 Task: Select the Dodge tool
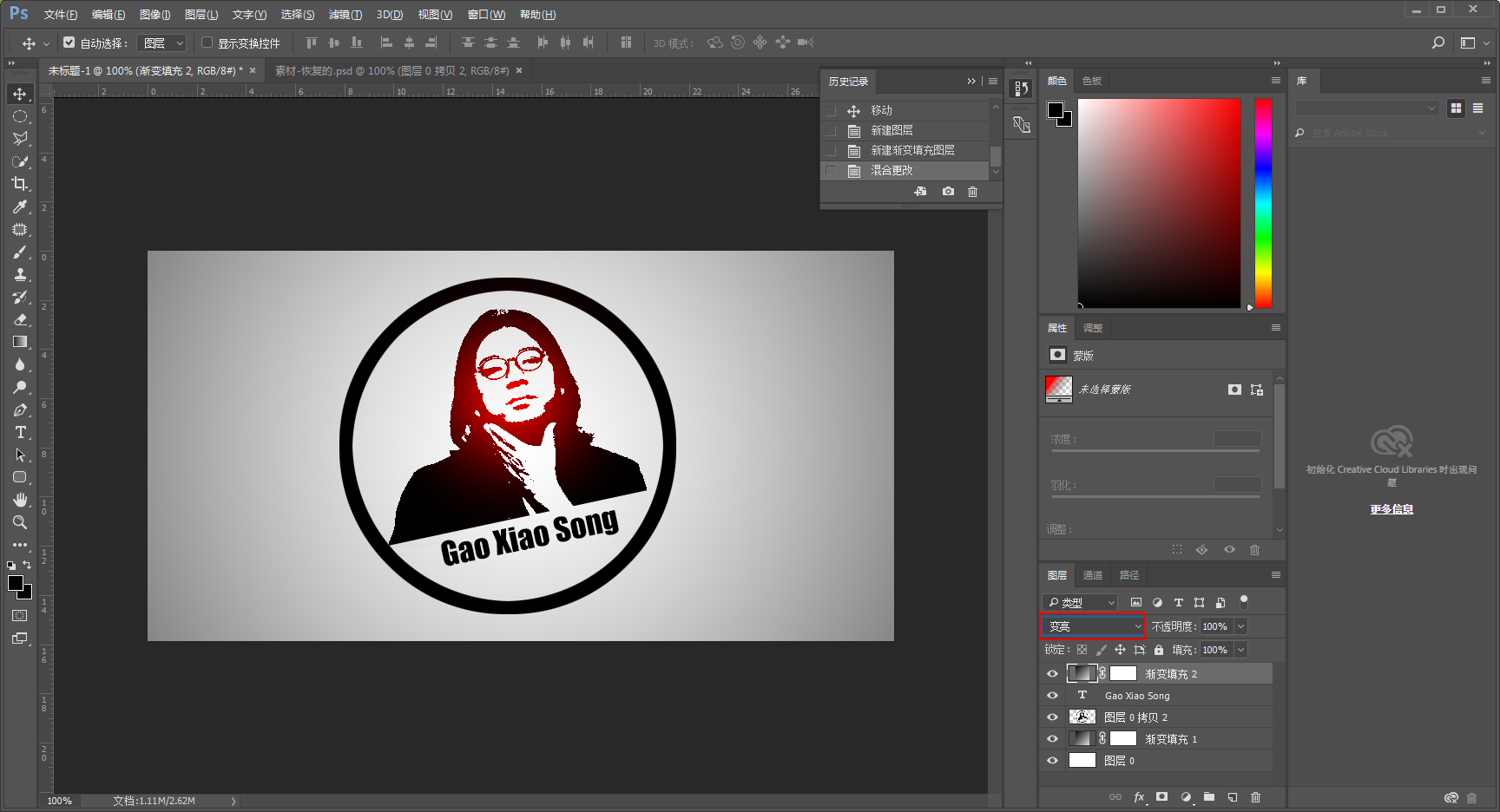pyautogui.click(x=20, y=387)
